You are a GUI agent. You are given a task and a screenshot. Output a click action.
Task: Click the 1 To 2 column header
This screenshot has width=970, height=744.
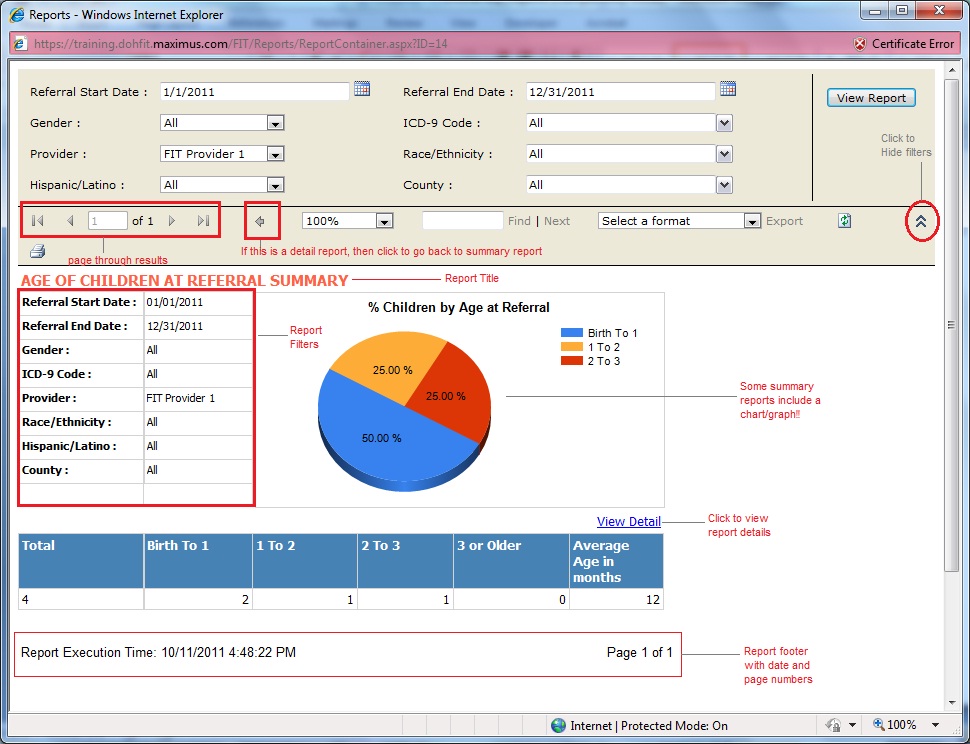click(x=305, y=561)
